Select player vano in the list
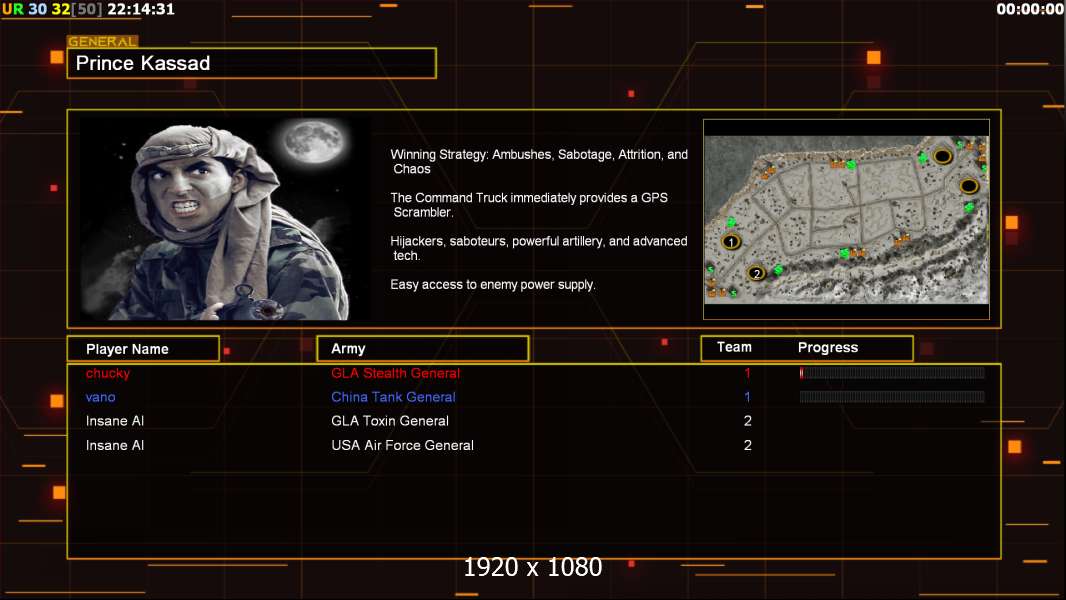The height and width of the screenshot is (600, 1066). pyautogui.click(x=101, y=397)
